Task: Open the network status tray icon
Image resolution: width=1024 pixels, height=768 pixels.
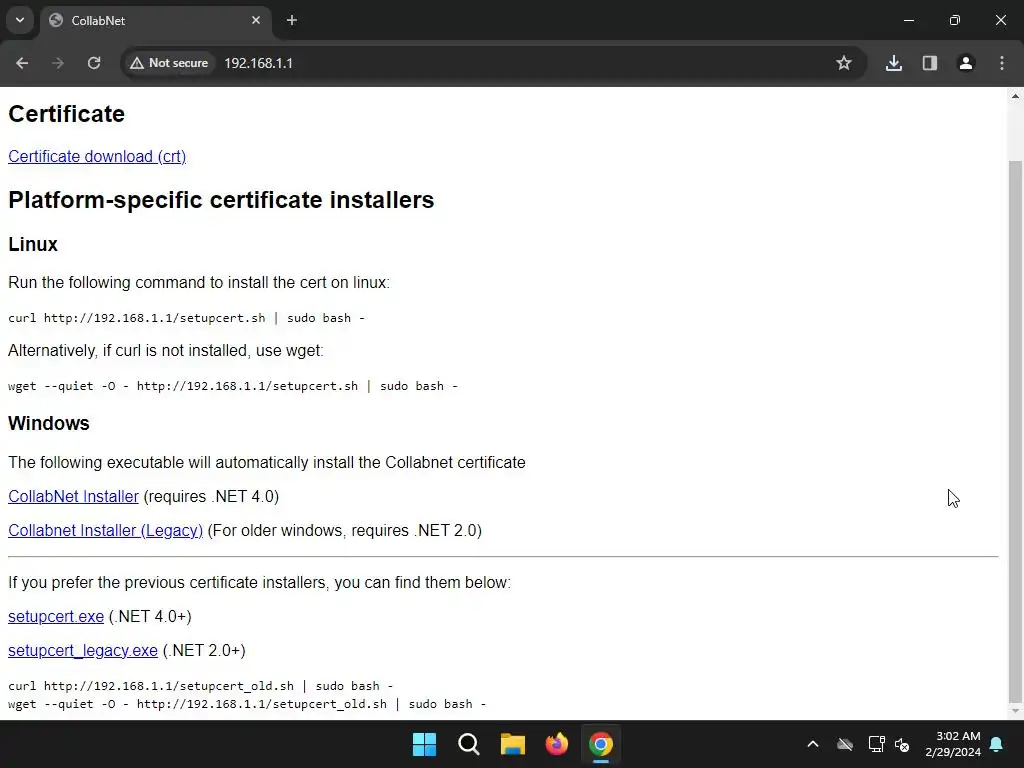Action: pyautogui.click(x=876, y=744)
